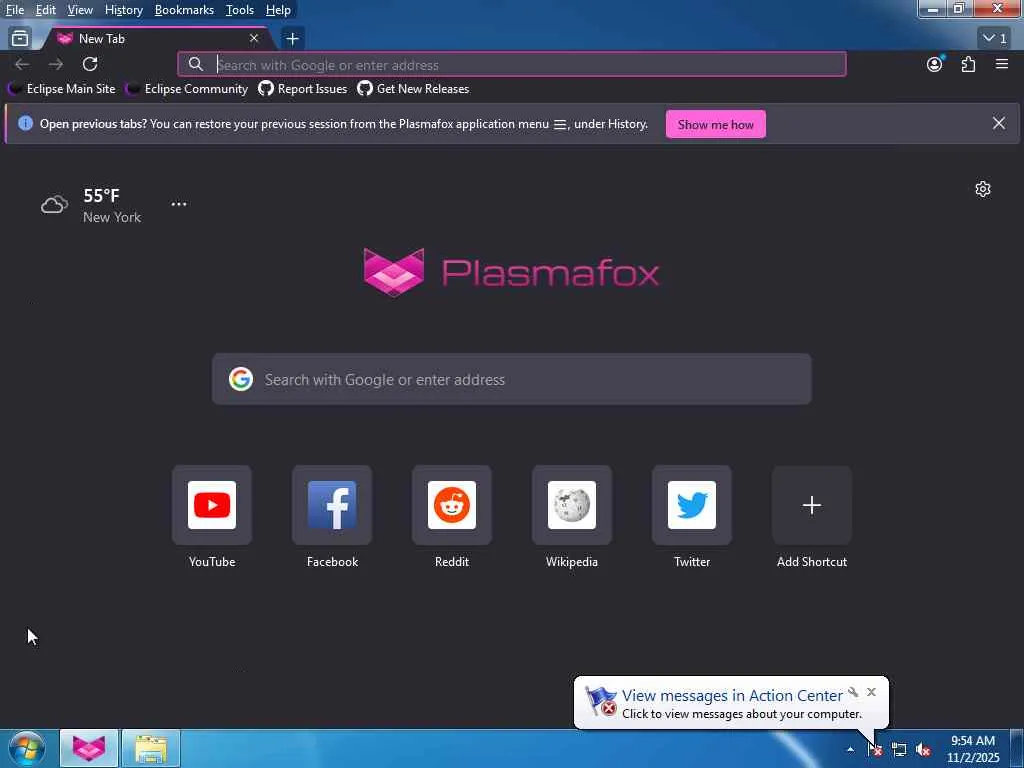Open the Wikipedia shortcut tile
Screen dimensions: 1024x768
tap(572, 516)
